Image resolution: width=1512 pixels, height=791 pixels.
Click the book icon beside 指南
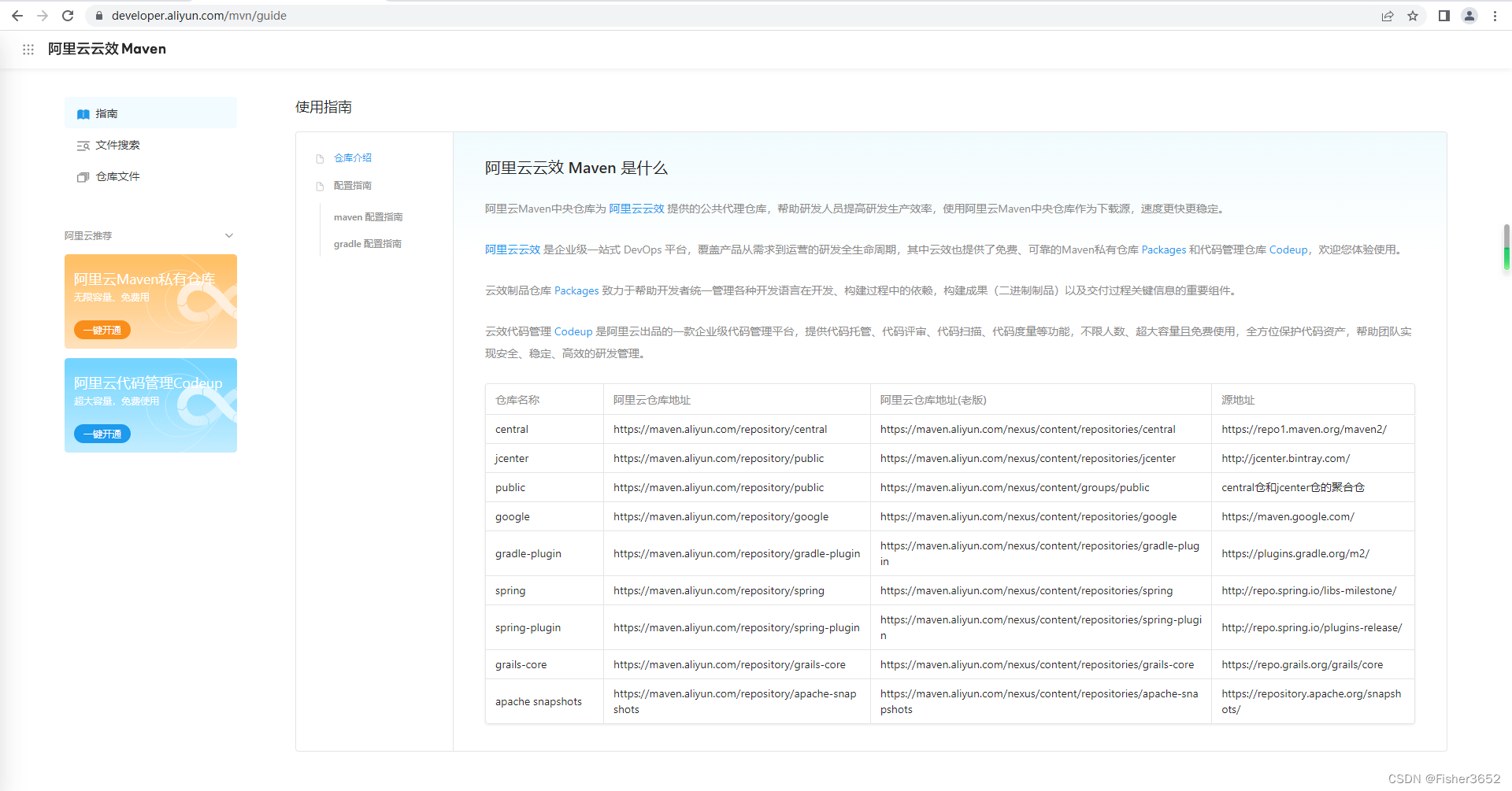click(x=83, y=114)
